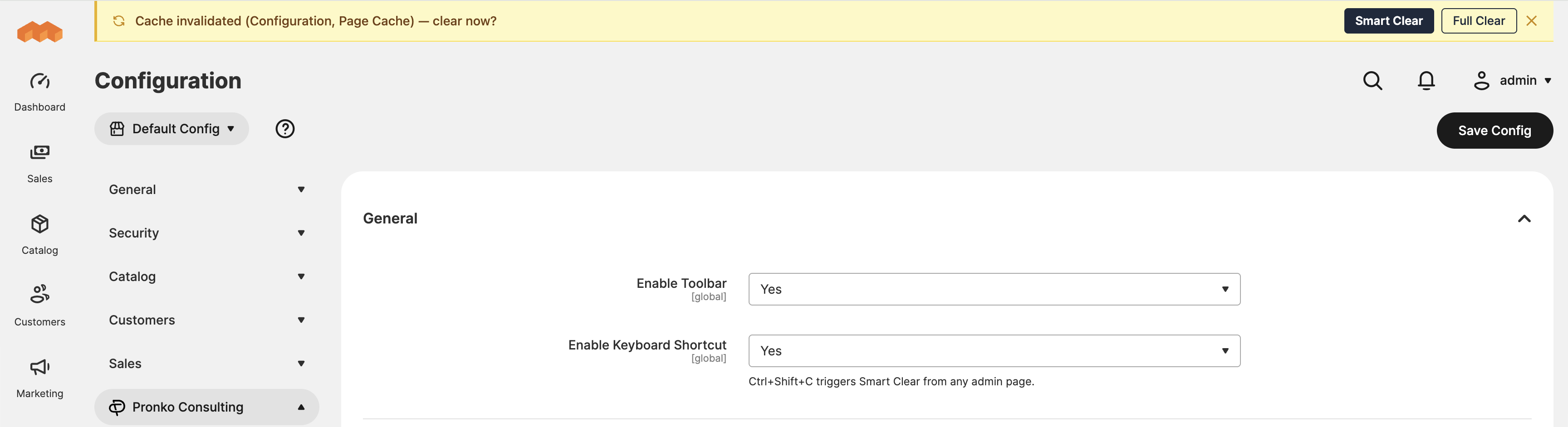Image resolution: width=1568 pixels, height=427 pixels.
Task: Click the Enable Keyboard Shortcut label
Action: [647, 345]
